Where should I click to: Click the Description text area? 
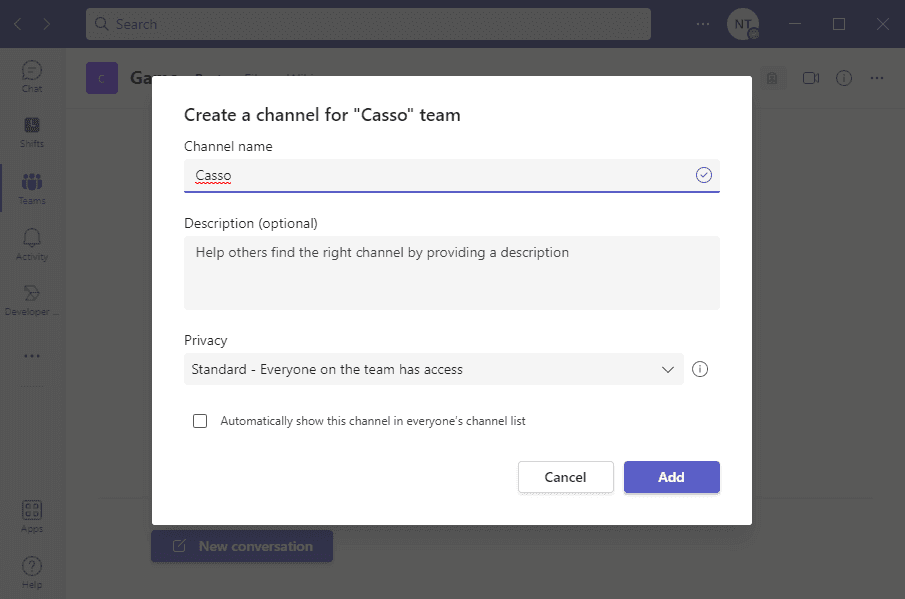point(451,273)
